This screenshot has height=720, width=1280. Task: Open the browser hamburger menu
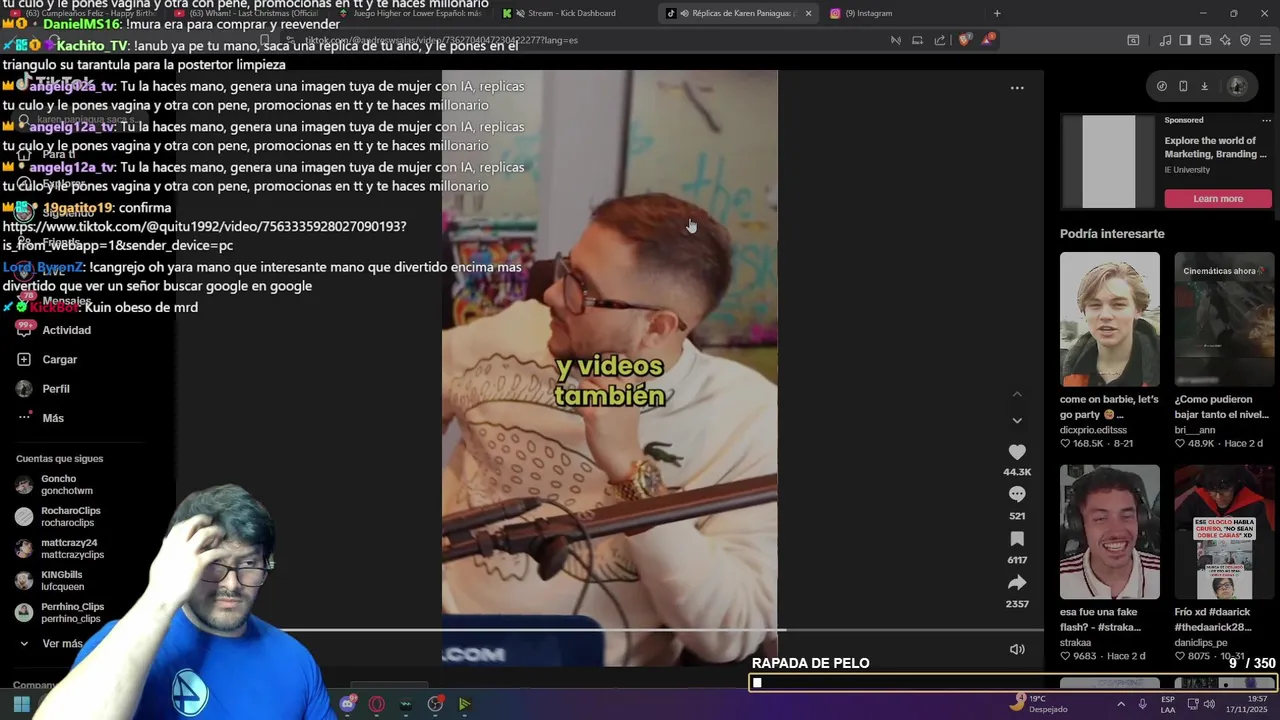(1266, 40)
